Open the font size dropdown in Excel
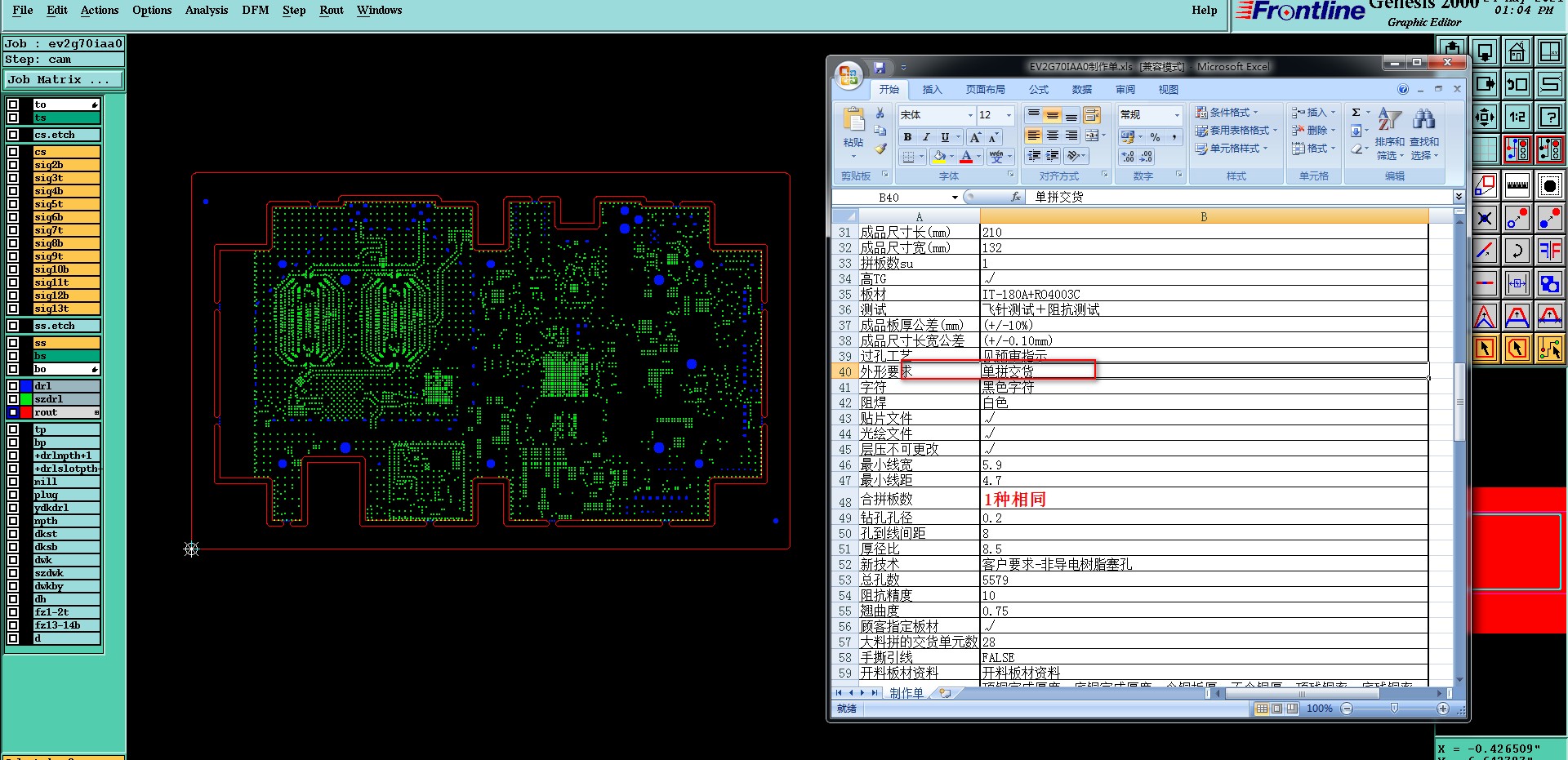The height and width of the screenshot is (760, 1568). click(1009, 115)
